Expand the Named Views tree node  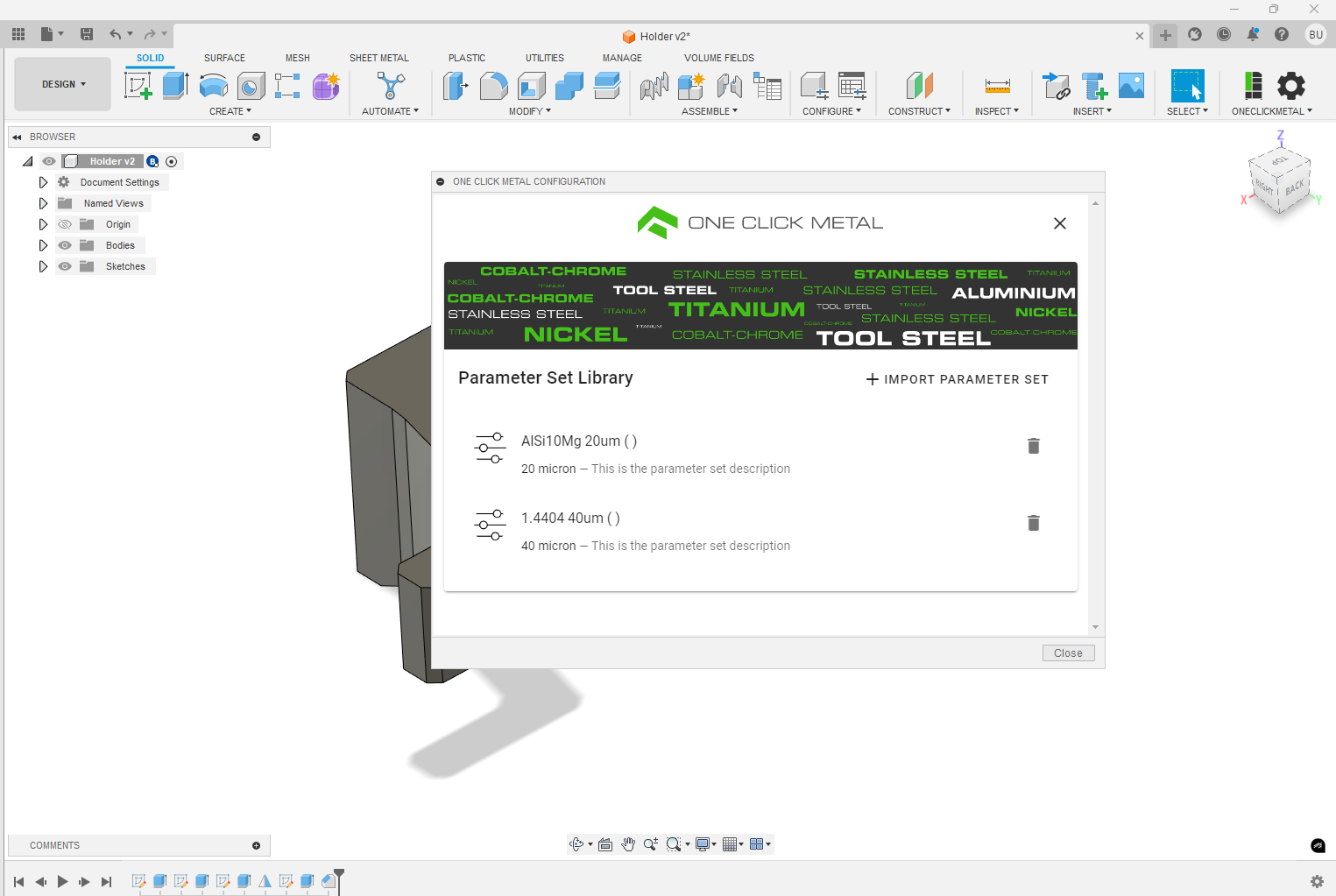coord(43,203)
